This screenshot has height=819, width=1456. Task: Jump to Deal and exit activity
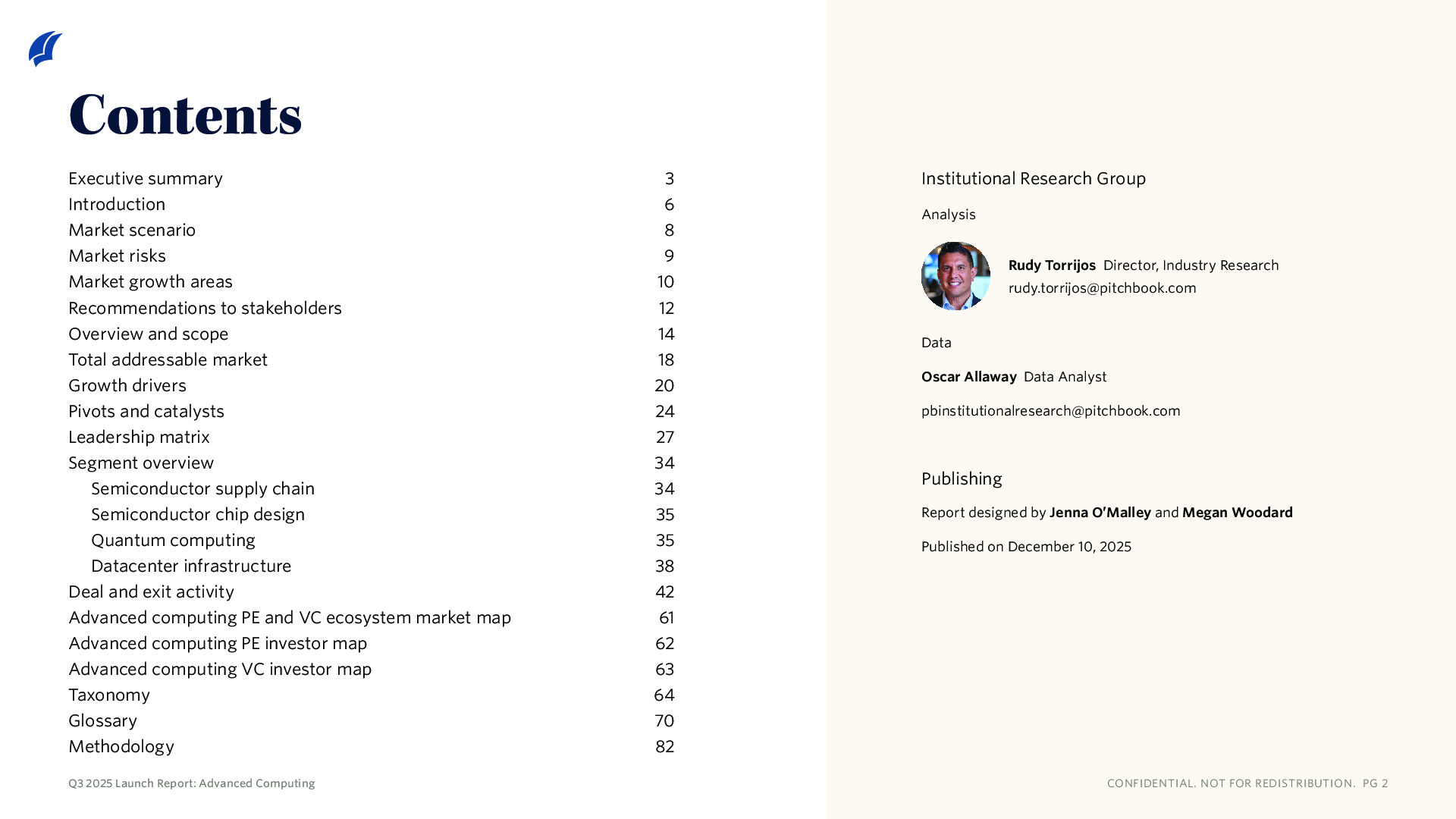coord(151,591)
